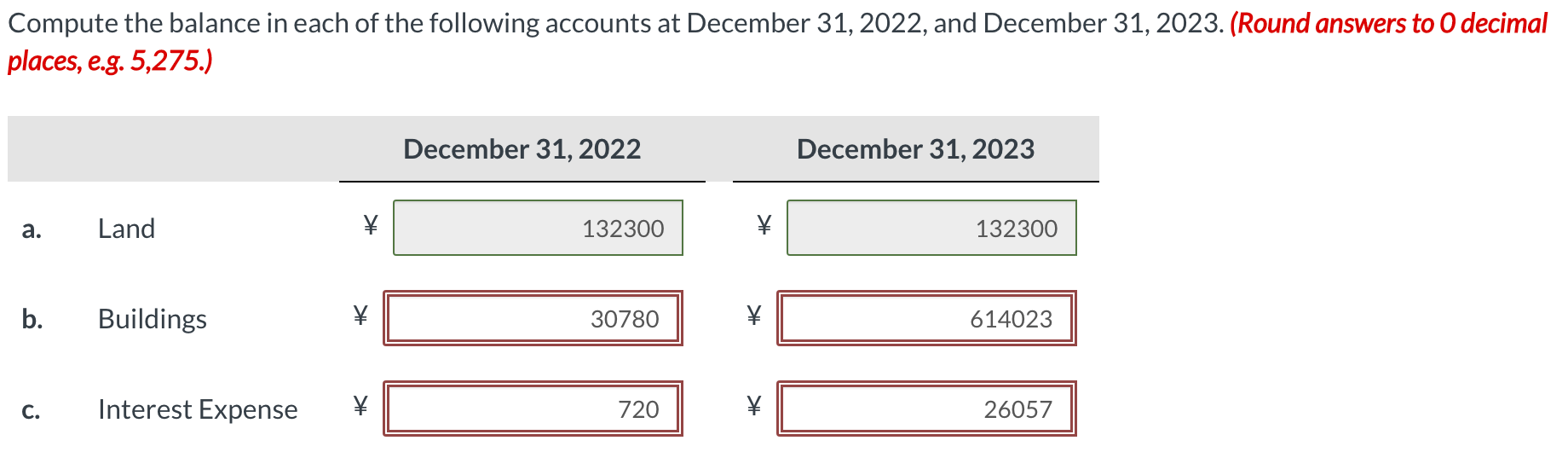Edit Interest Expense 2022 value 720

(533, 409)
